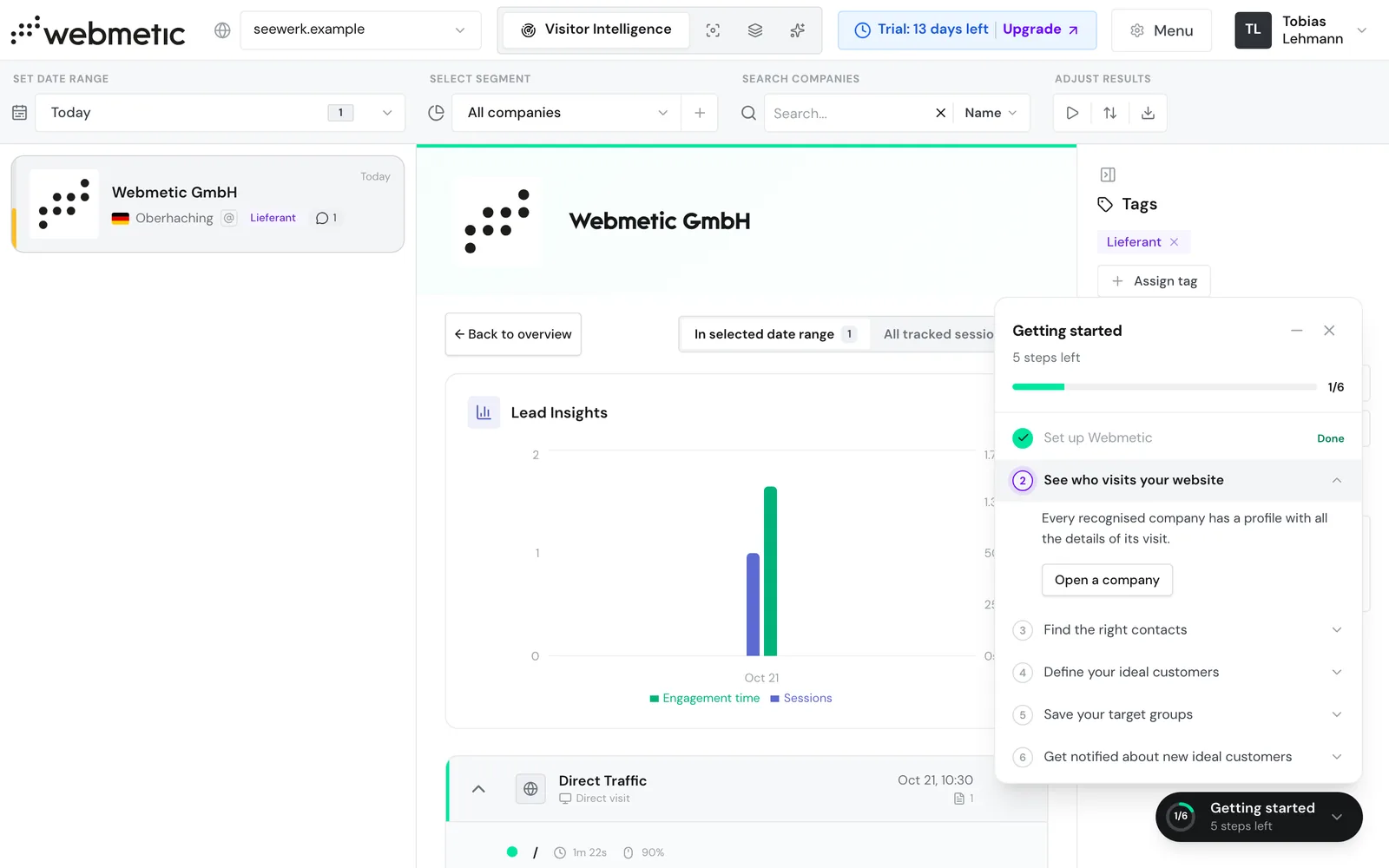Viewport: 1389px width, 868px height.
Task: Remove the Lieferant tag via its X
Action: [x=1175, y=242]
